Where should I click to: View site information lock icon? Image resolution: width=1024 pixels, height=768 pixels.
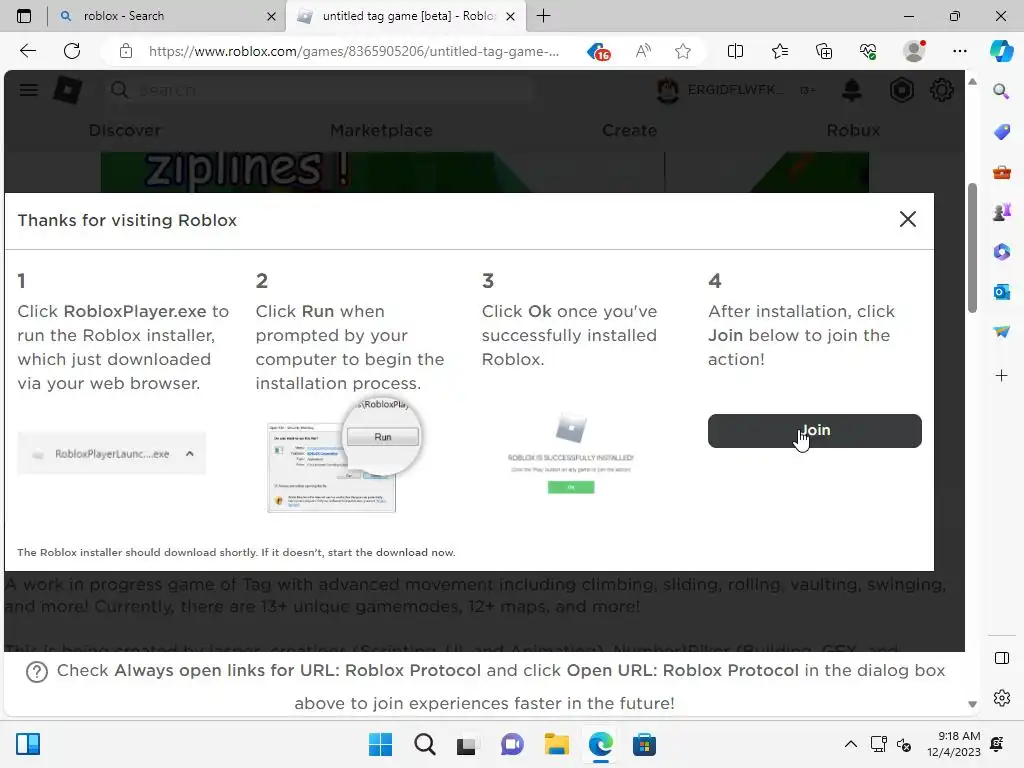(126, 51)
